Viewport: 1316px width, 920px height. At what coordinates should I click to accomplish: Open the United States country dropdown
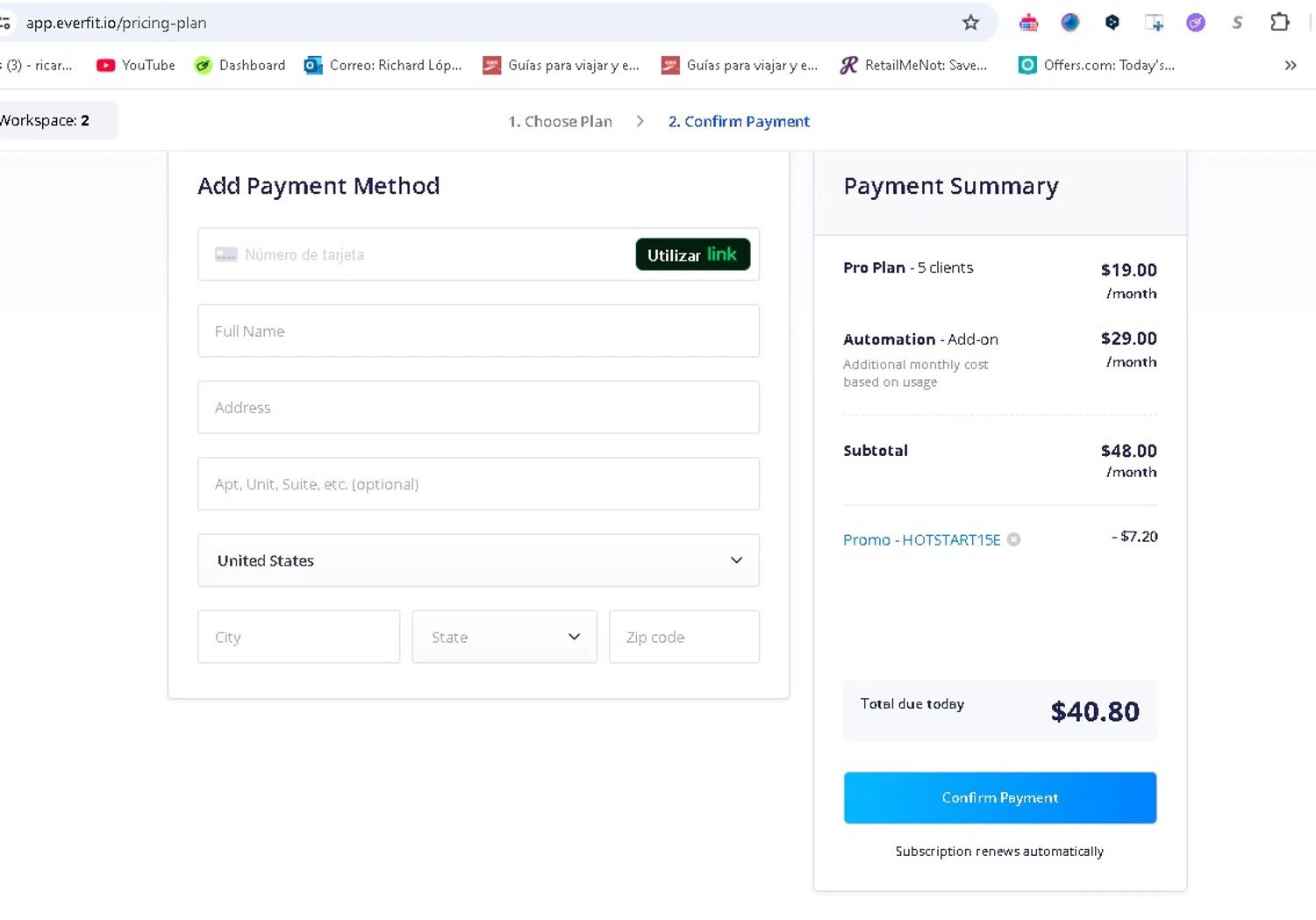pyautogui.click(x=478, y=560)
